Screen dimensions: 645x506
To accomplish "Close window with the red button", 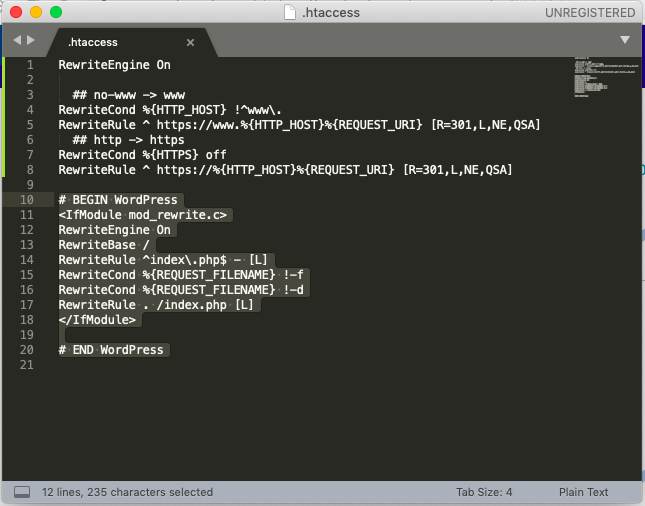I will click(x=16, y=13).
